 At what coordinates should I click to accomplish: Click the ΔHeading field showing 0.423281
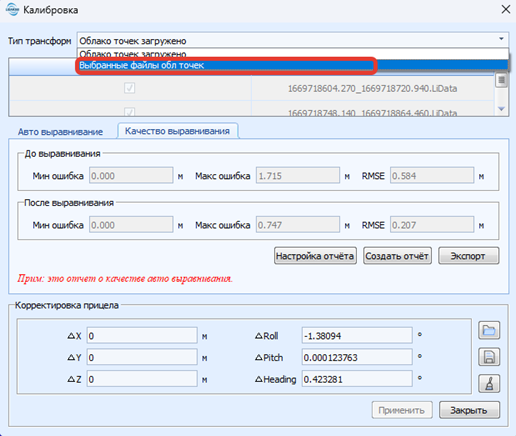pyautogui.click(x=357, y=379)
